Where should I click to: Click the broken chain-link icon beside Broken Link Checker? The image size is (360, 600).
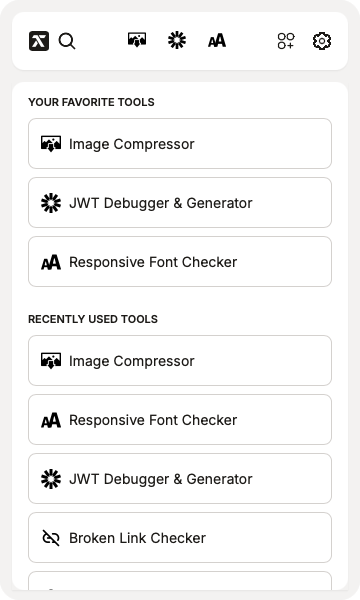[x=51, y=538]
